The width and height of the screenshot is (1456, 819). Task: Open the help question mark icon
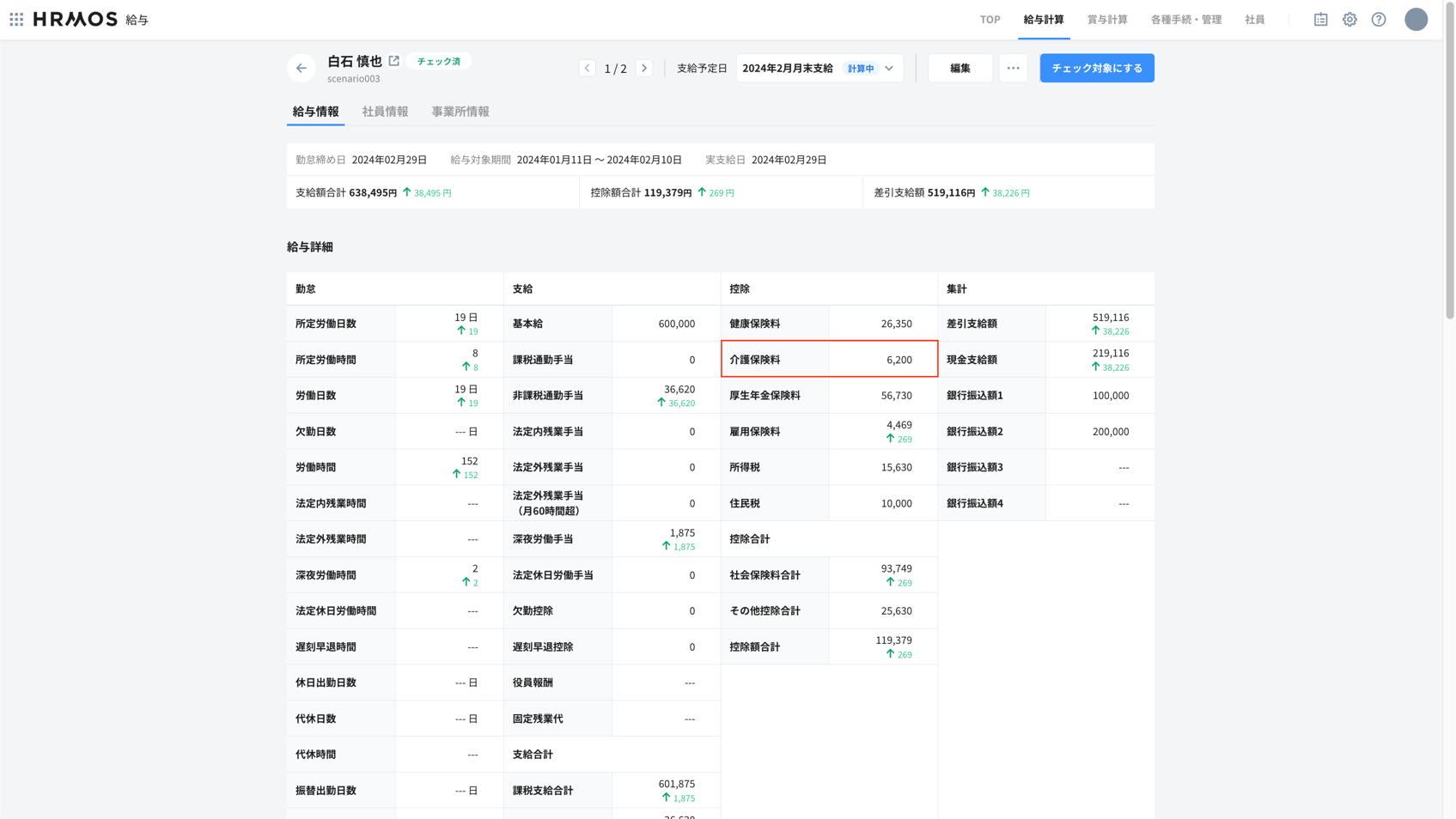1379,19
